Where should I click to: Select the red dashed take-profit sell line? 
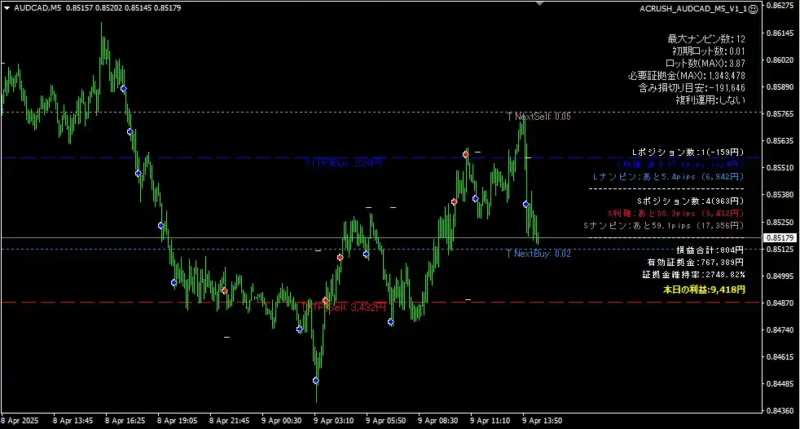150,302
